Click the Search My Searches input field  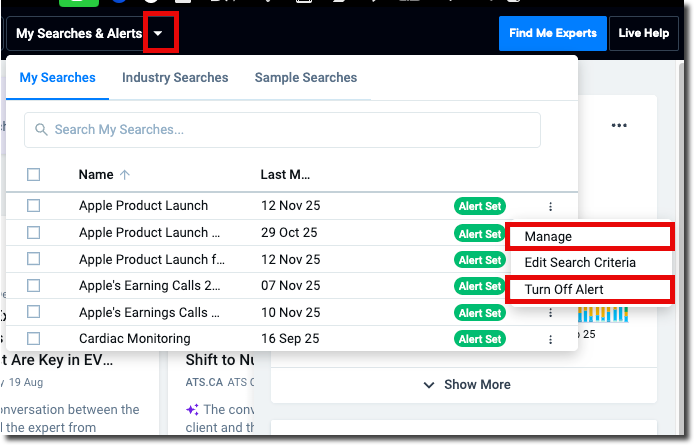coord(290,130)
